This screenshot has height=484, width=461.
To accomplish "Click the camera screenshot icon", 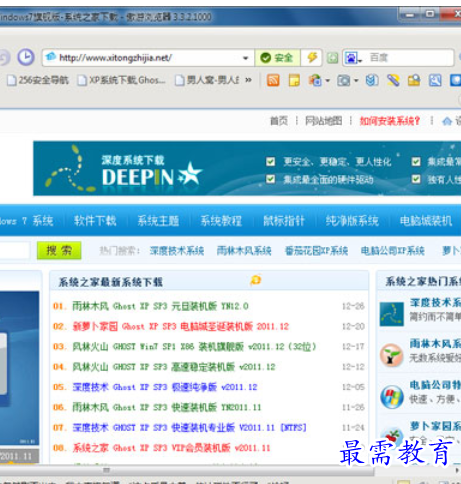I will [343, 80].
